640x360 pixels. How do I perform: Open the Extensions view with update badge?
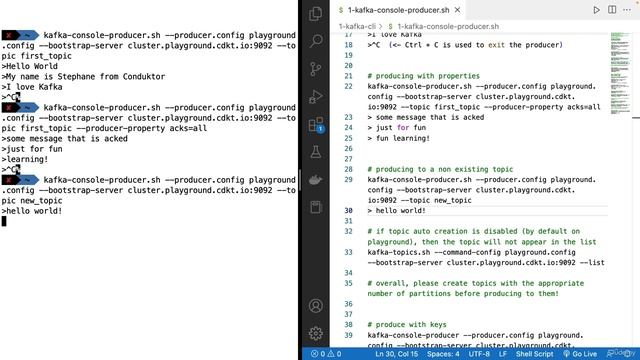316,124
